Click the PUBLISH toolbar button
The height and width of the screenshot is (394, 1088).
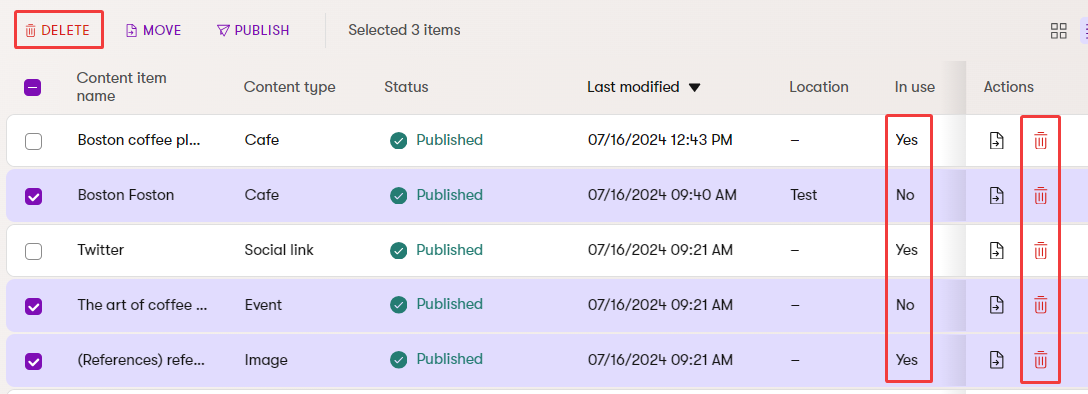point(253,31)
